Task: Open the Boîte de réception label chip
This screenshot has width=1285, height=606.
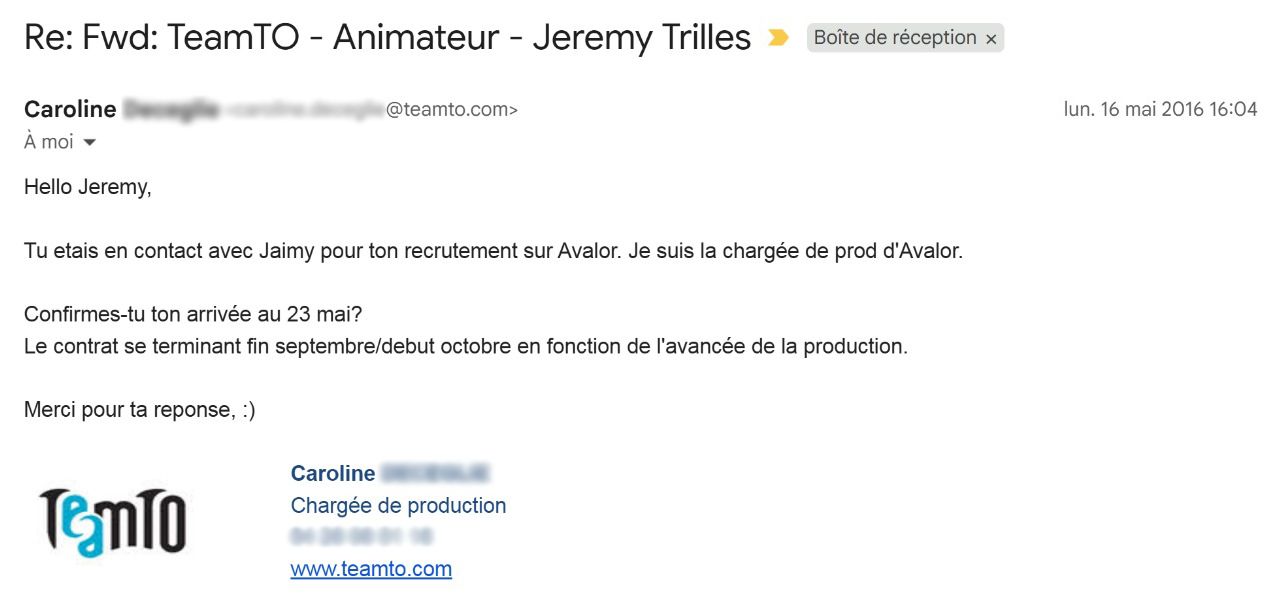Action: (895, 38)
